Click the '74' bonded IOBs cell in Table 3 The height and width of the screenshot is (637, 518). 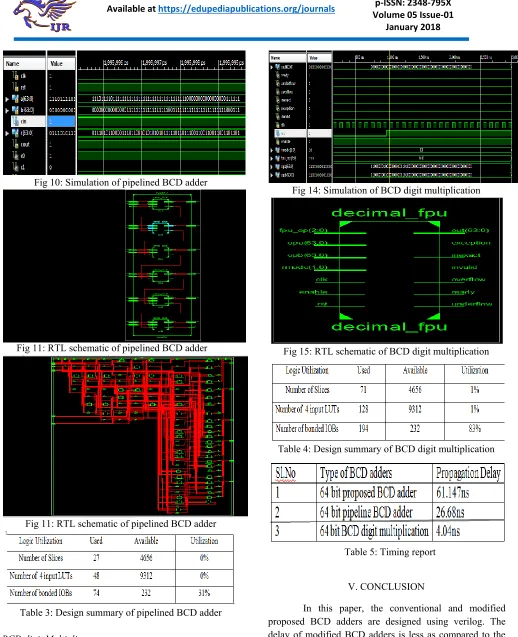pyautogui.click(x=96, y=593)
